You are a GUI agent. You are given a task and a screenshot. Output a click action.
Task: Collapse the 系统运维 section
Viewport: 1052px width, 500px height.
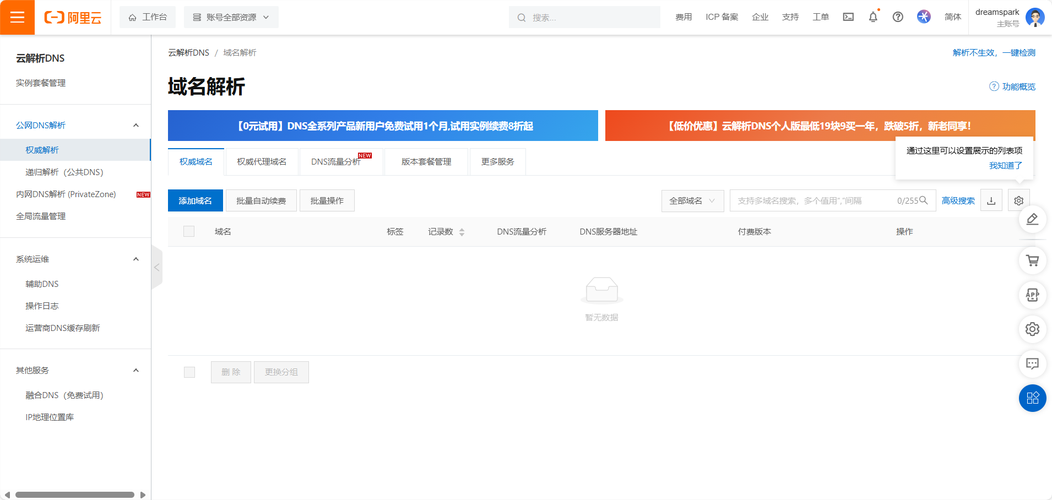click(136, 259)
